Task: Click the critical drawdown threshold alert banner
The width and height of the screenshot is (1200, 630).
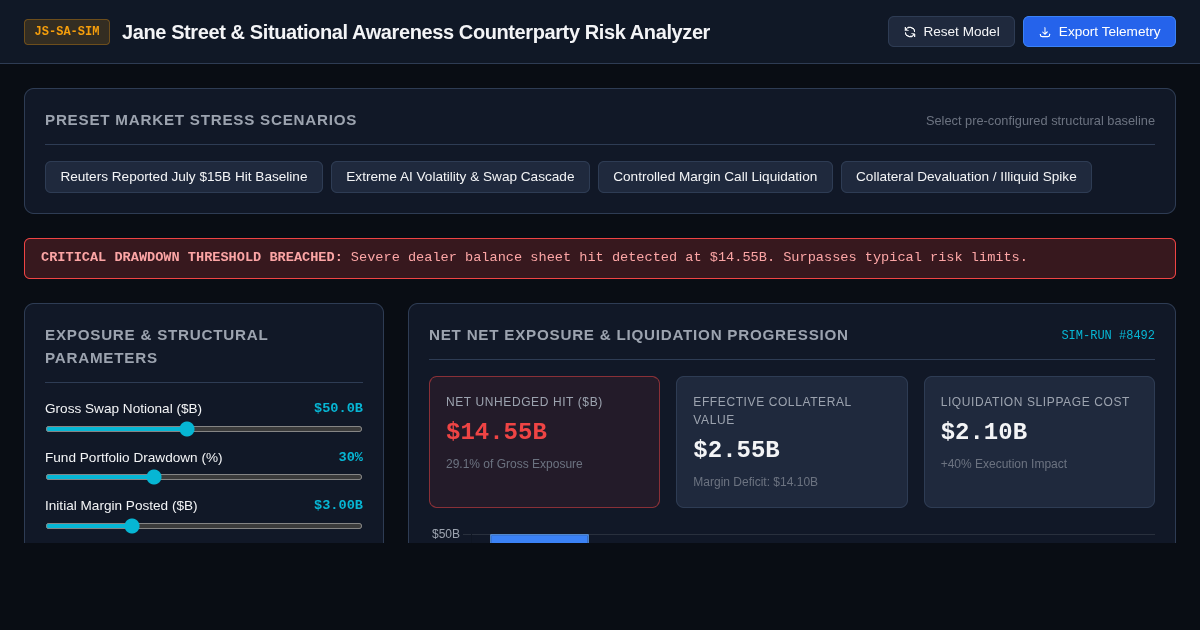Action: pyautogui.click(x=600, y=258)
